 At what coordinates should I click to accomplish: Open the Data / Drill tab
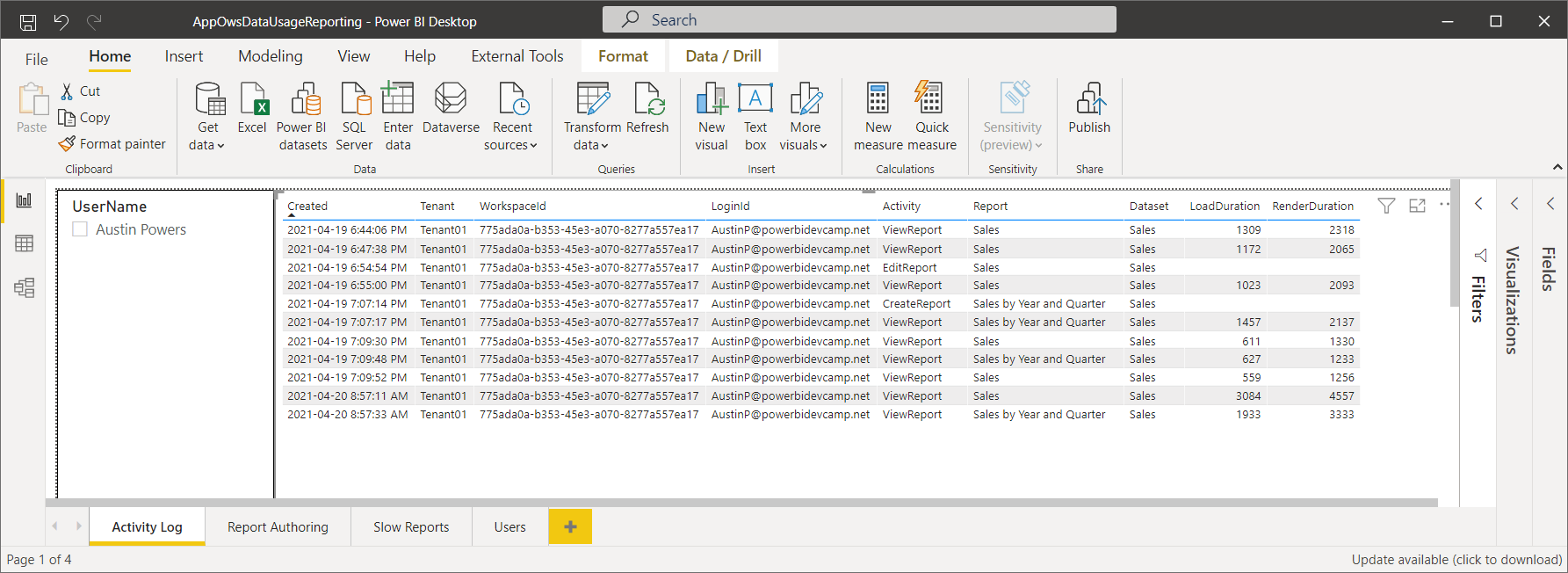click(x=724, y=56)
